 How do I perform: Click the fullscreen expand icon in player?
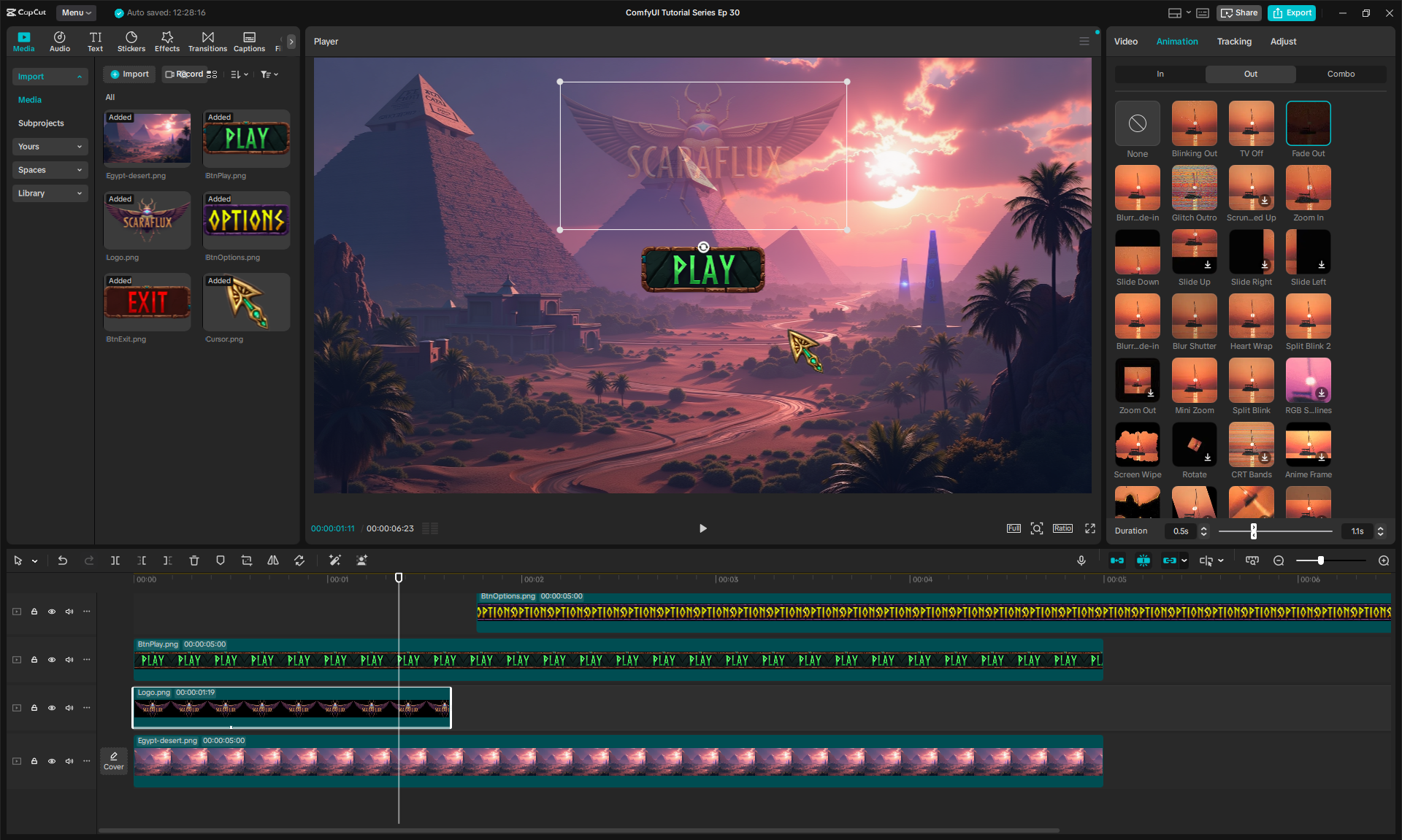1090,528
